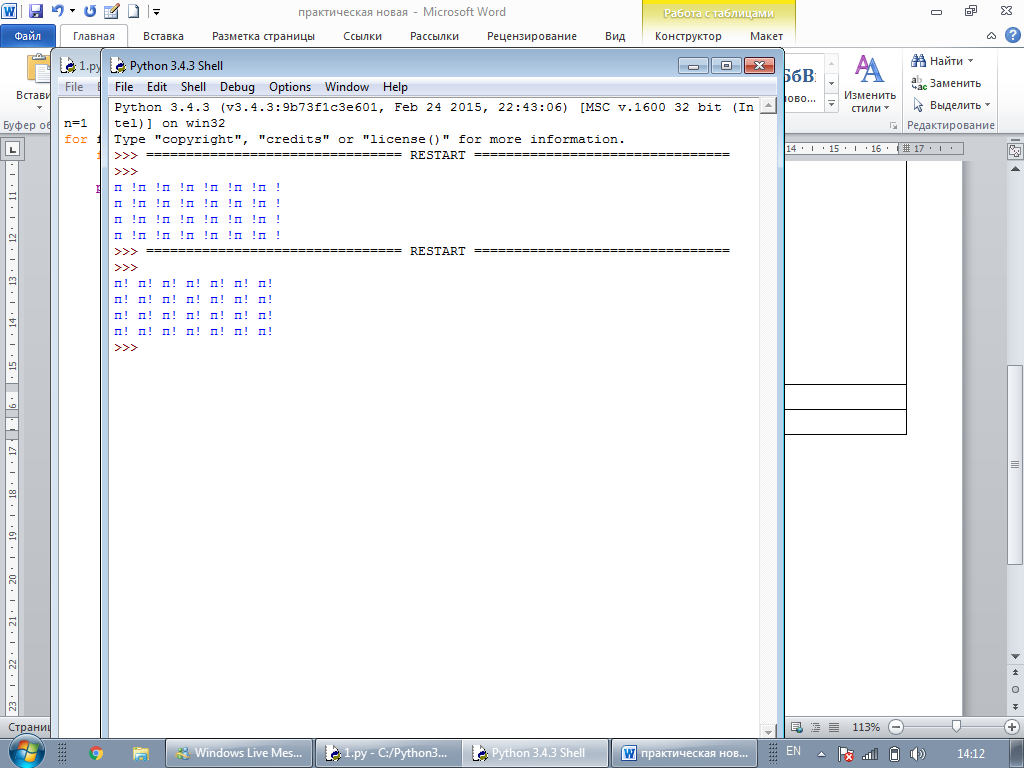The image size is (1024, 768).
Task: Click the Python Shell title bar icon
Action: (x=118, y=65)
